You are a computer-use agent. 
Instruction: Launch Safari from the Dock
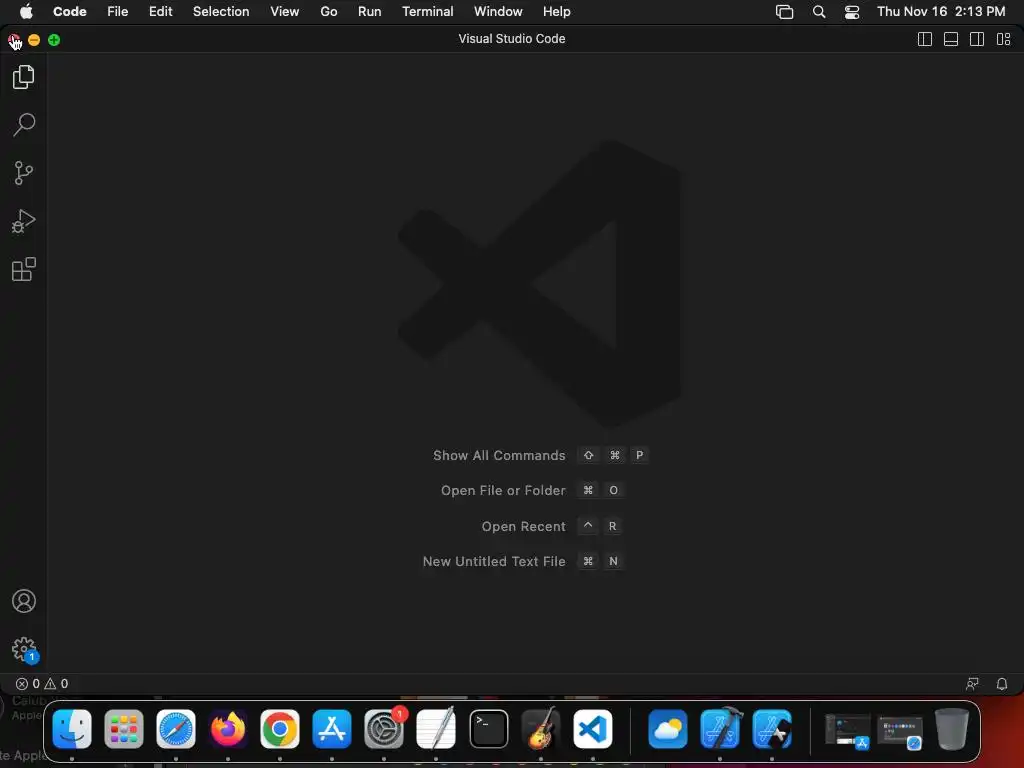tap(176, 729)
